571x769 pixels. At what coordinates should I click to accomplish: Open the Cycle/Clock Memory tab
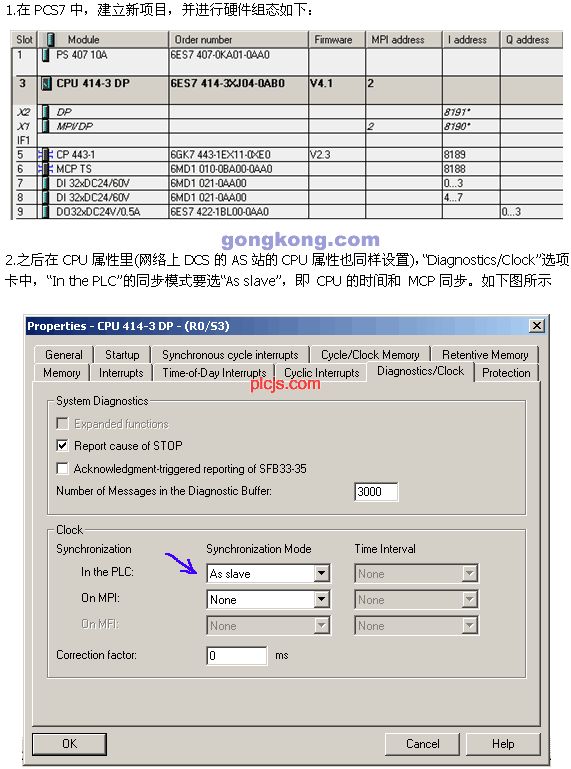pos(370,355)
